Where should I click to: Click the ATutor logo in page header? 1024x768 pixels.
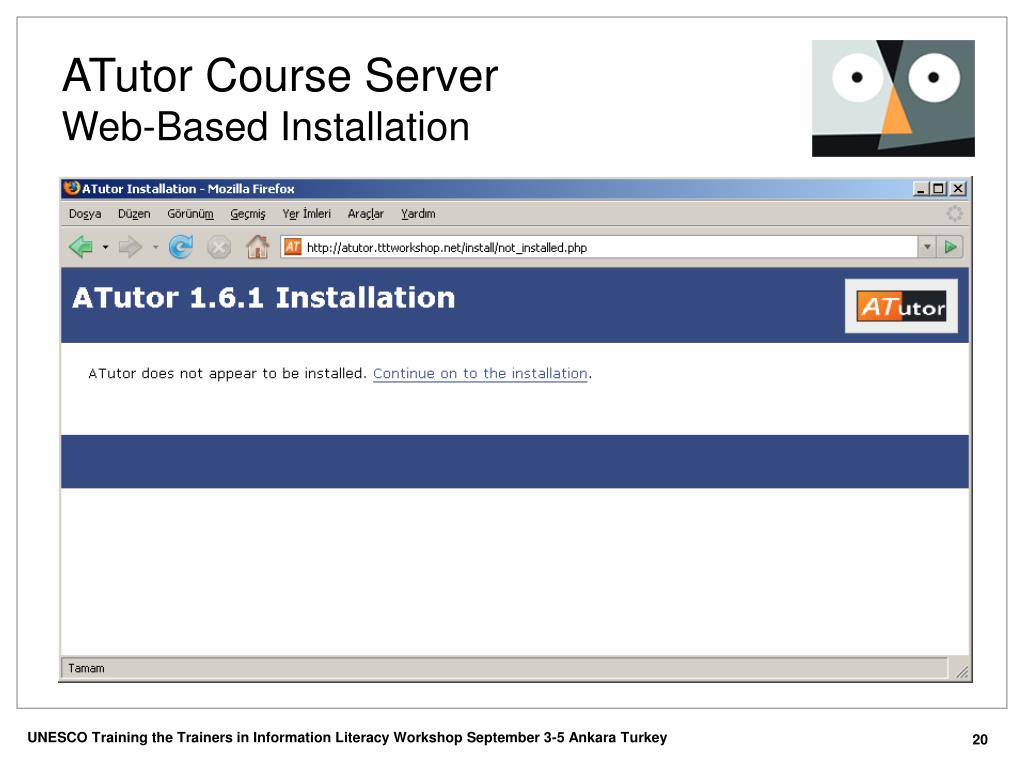point(901,306)
